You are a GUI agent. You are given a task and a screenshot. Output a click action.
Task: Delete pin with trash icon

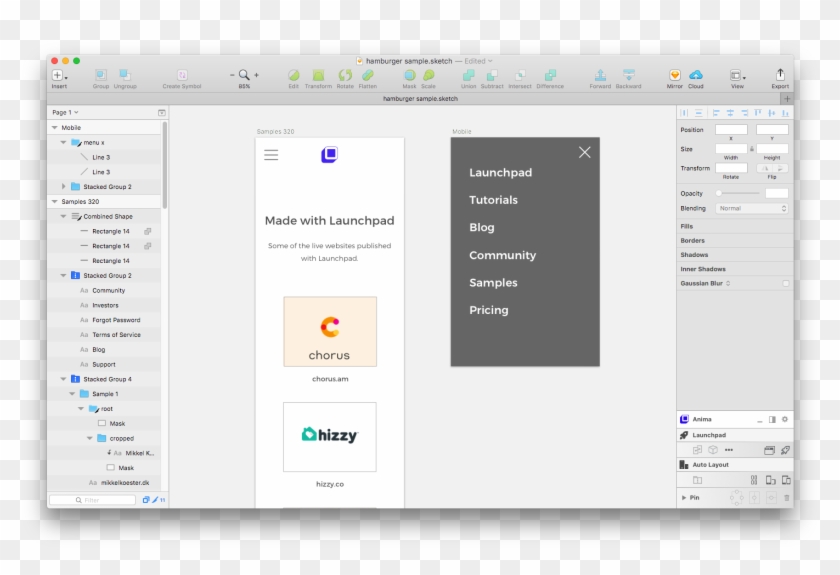coord(786,498)
